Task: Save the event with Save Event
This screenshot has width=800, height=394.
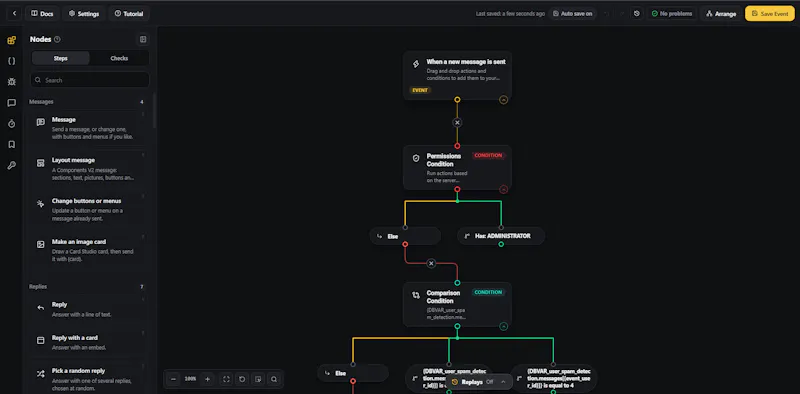Action: (x=770, y=14)
